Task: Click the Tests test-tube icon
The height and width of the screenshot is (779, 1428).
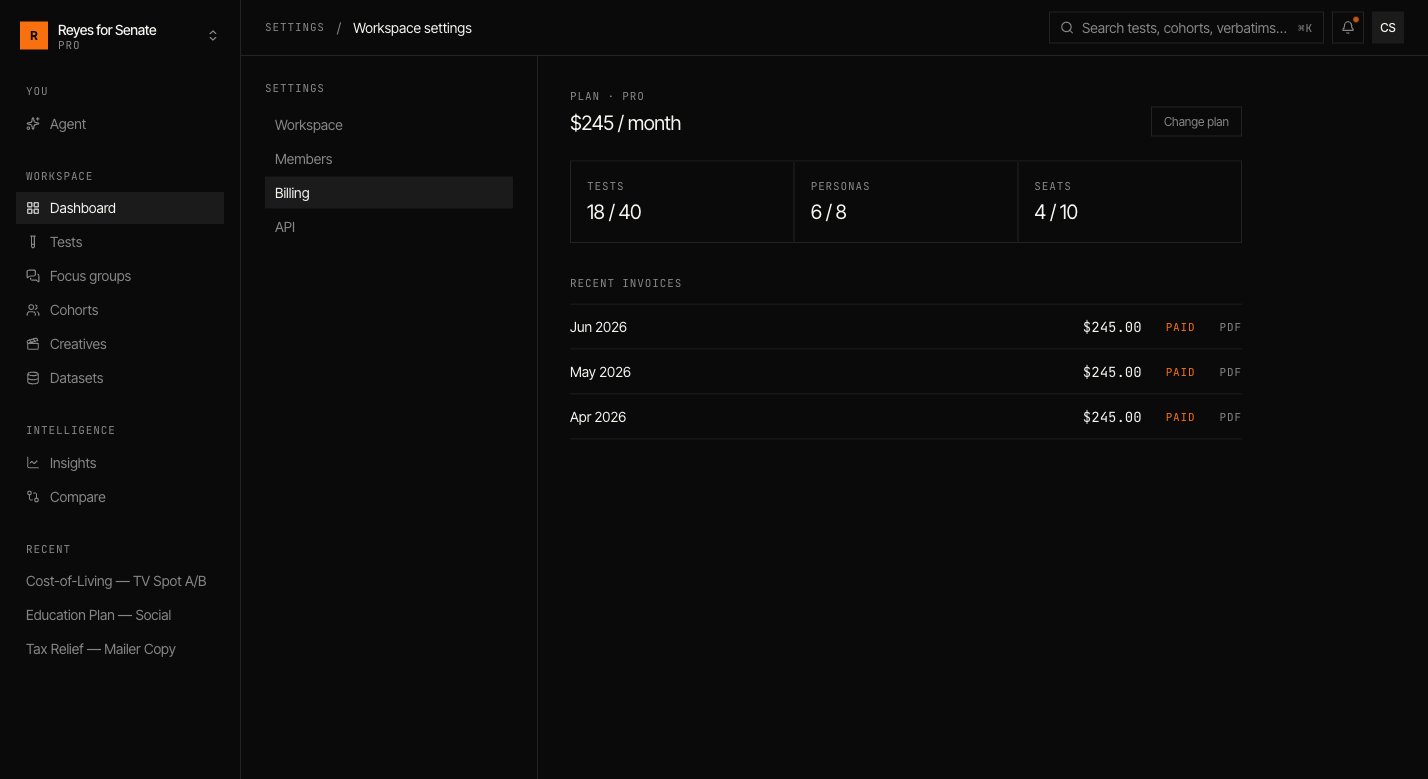Action: 33,242
